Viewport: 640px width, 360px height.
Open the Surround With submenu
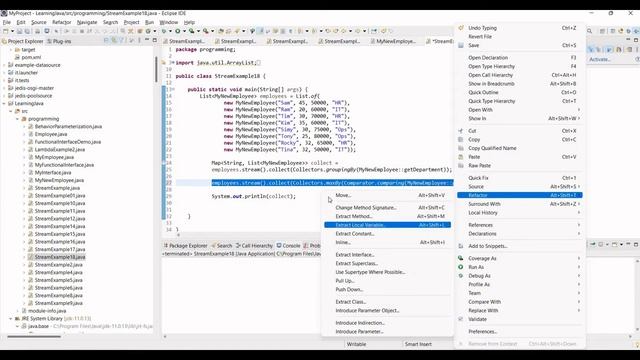519,204
